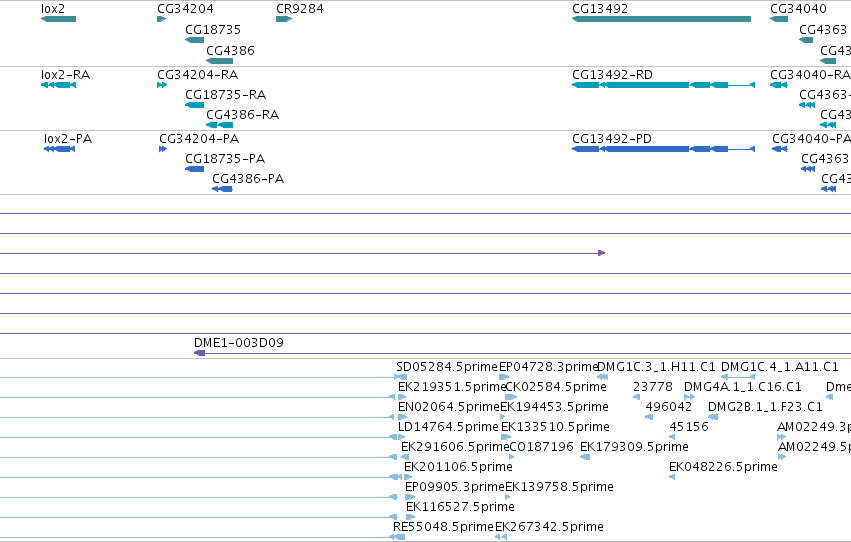Select protein CG34204-PA

tap(163, 149)
